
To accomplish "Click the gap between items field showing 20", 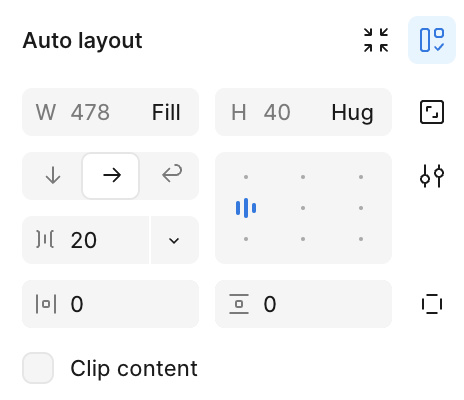I will coord(85,240).
